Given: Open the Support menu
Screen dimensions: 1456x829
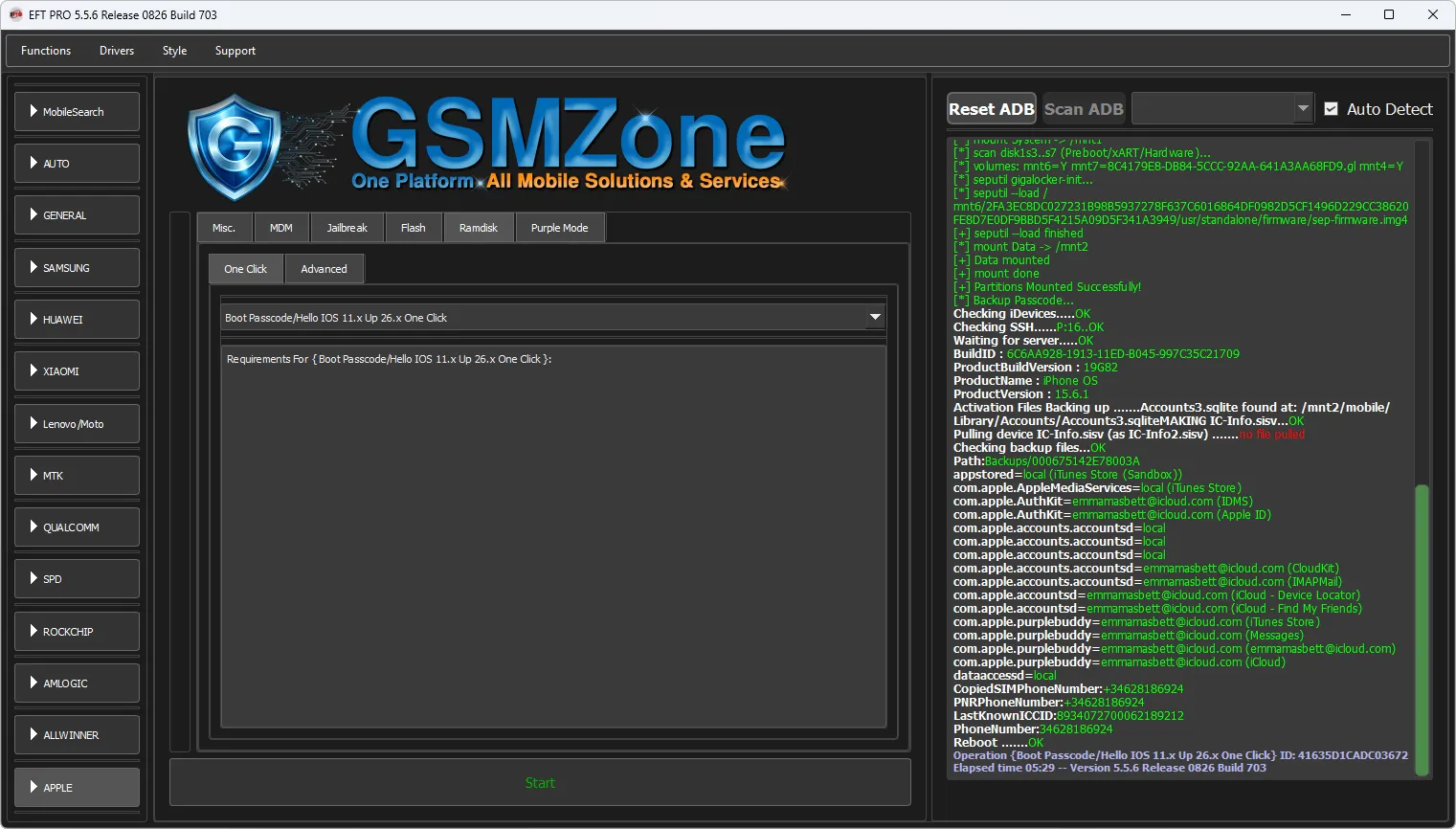Looking at the screenshot, I should [x=235, y=51].
